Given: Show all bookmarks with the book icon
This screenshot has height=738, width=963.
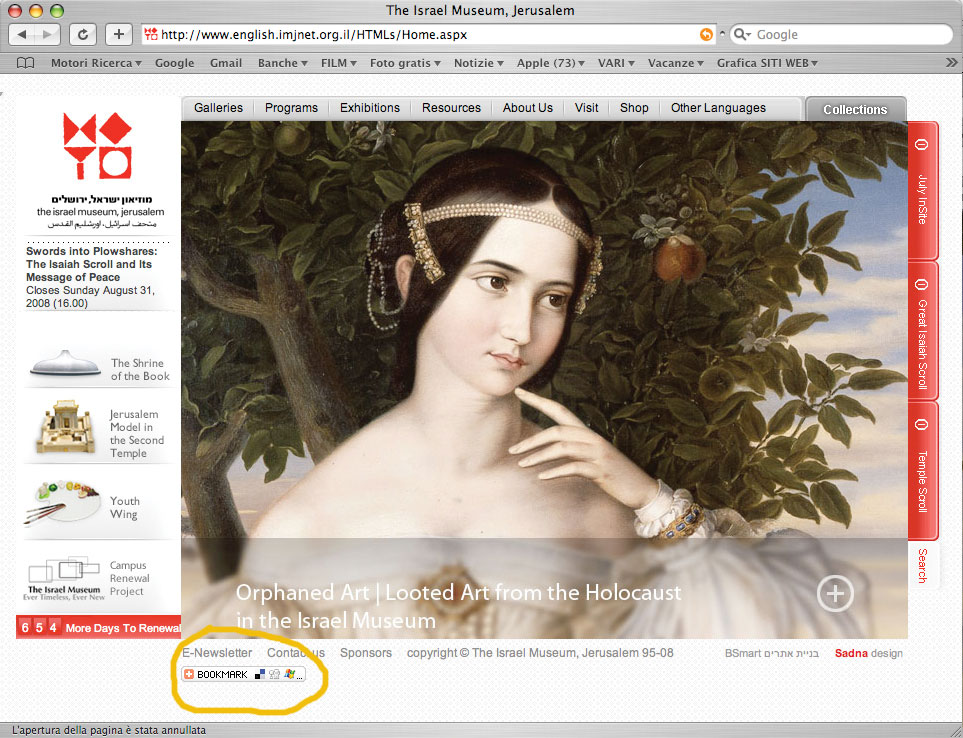Looking at the screenshot, I should [x=25, y=63].
